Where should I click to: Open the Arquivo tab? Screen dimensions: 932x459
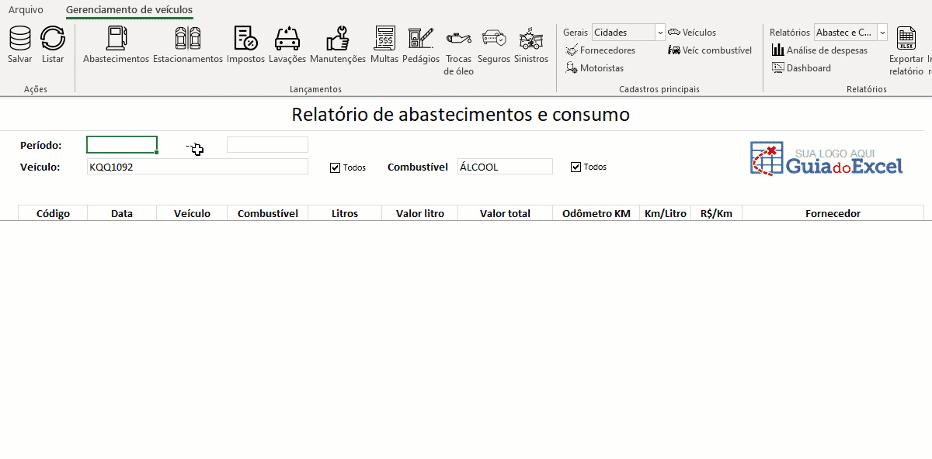tap(26, 10)
